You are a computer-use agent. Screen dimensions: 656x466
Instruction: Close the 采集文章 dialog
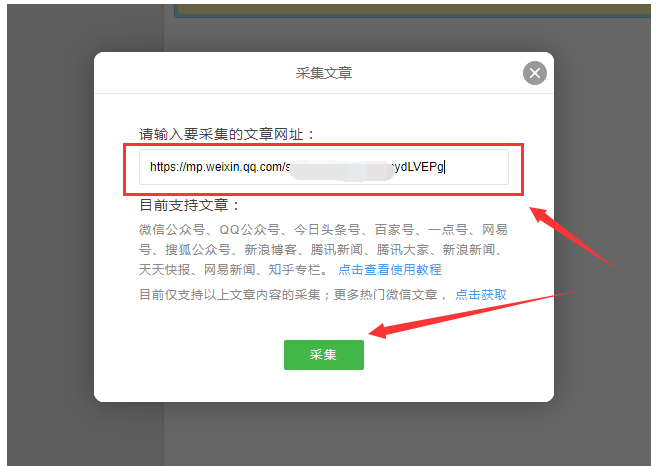[x=534, y=73]
